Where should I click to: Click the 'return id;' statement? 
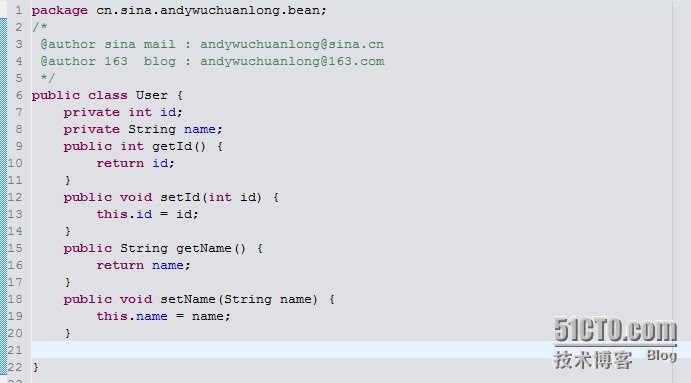coord(136,164)
